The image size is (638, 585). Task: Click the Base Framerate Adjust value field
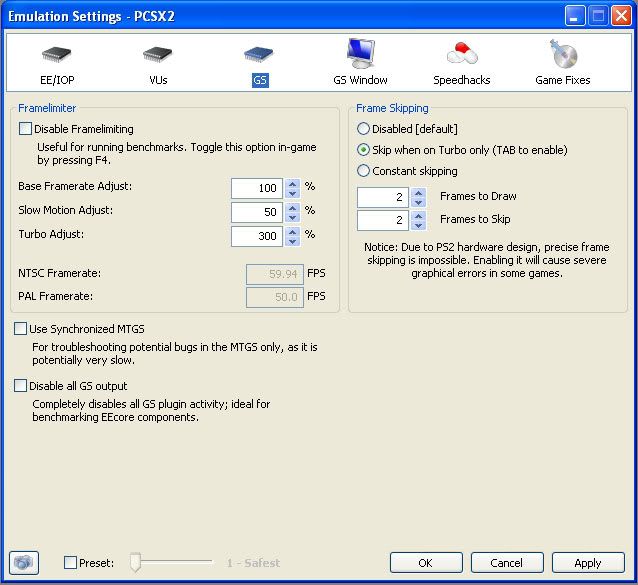pos(257,188)
